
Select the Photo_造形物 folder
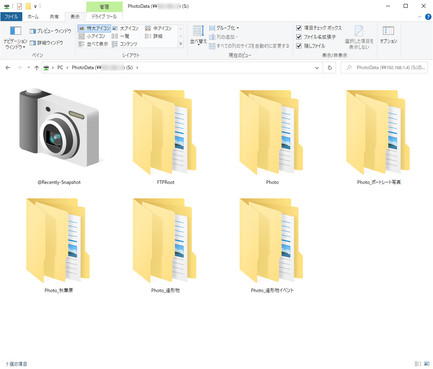(165, 245)
